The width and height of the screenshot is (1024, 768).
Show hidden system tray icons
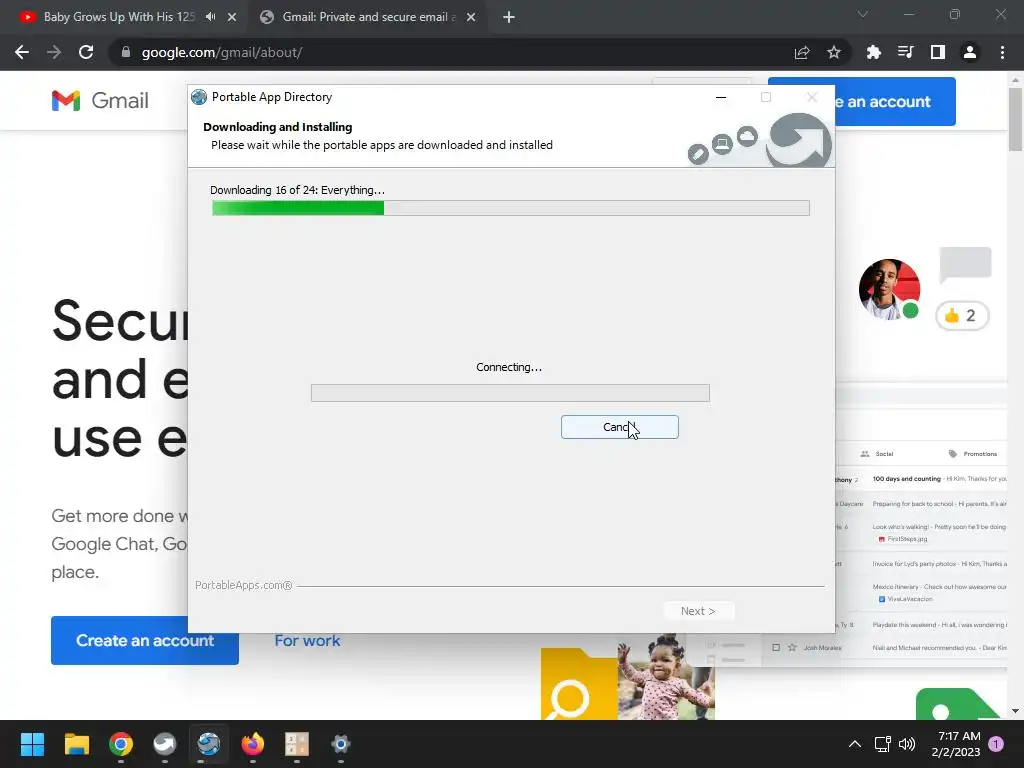click(854, 744)
